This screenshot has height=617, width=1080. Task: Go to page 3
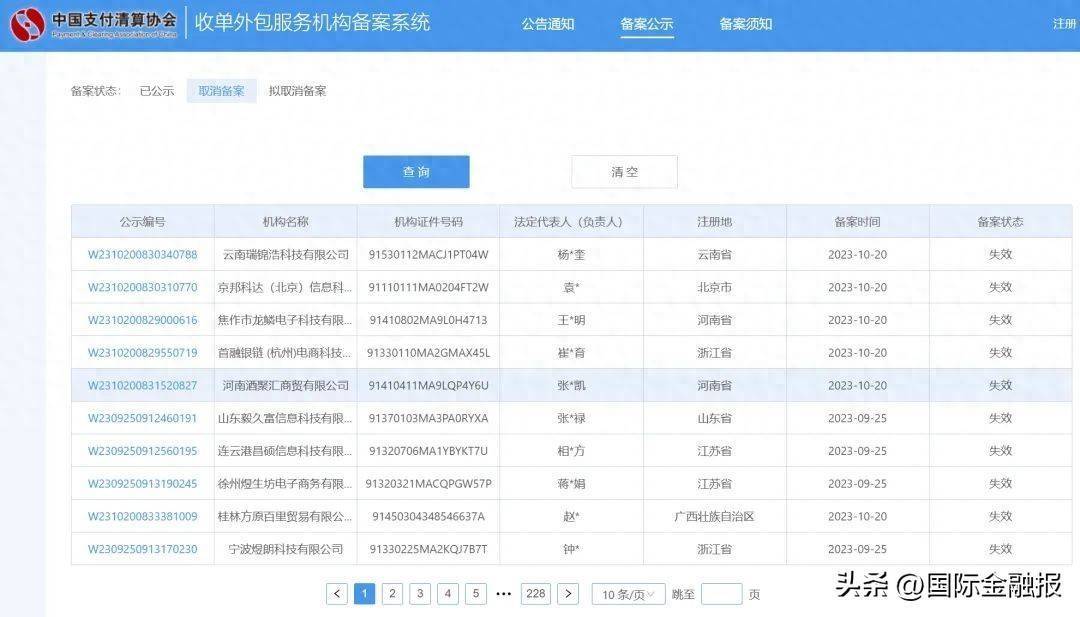coord(421,594)
